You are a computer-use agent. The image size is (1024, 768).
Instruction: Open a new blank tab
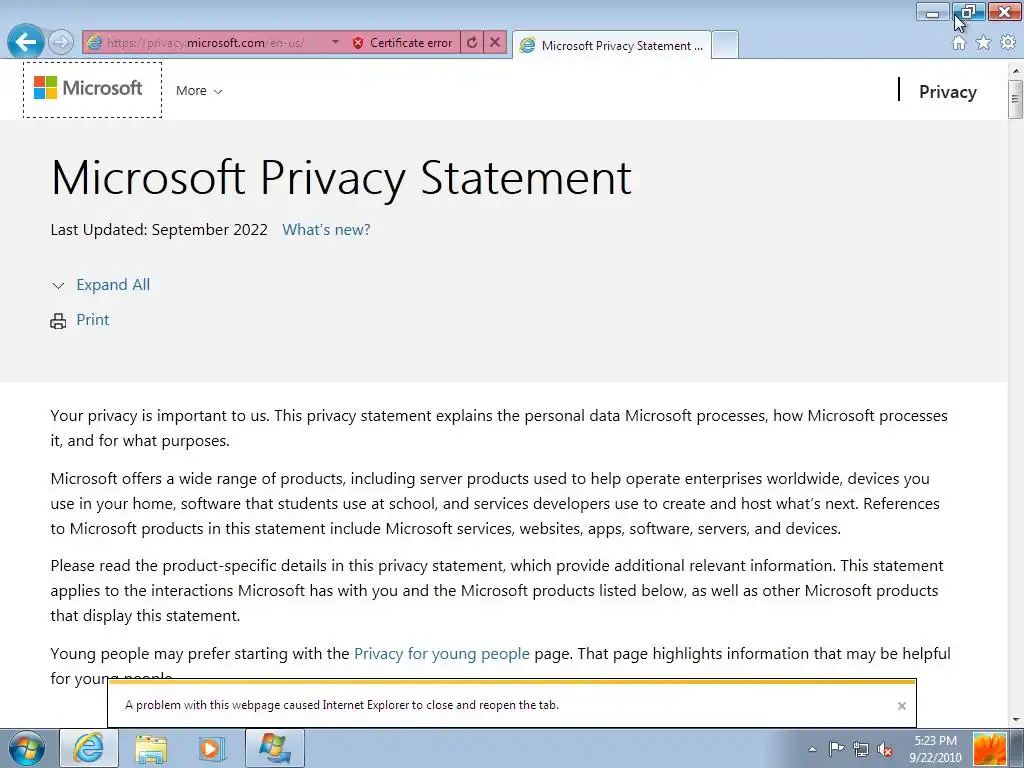tap(724, 45)
